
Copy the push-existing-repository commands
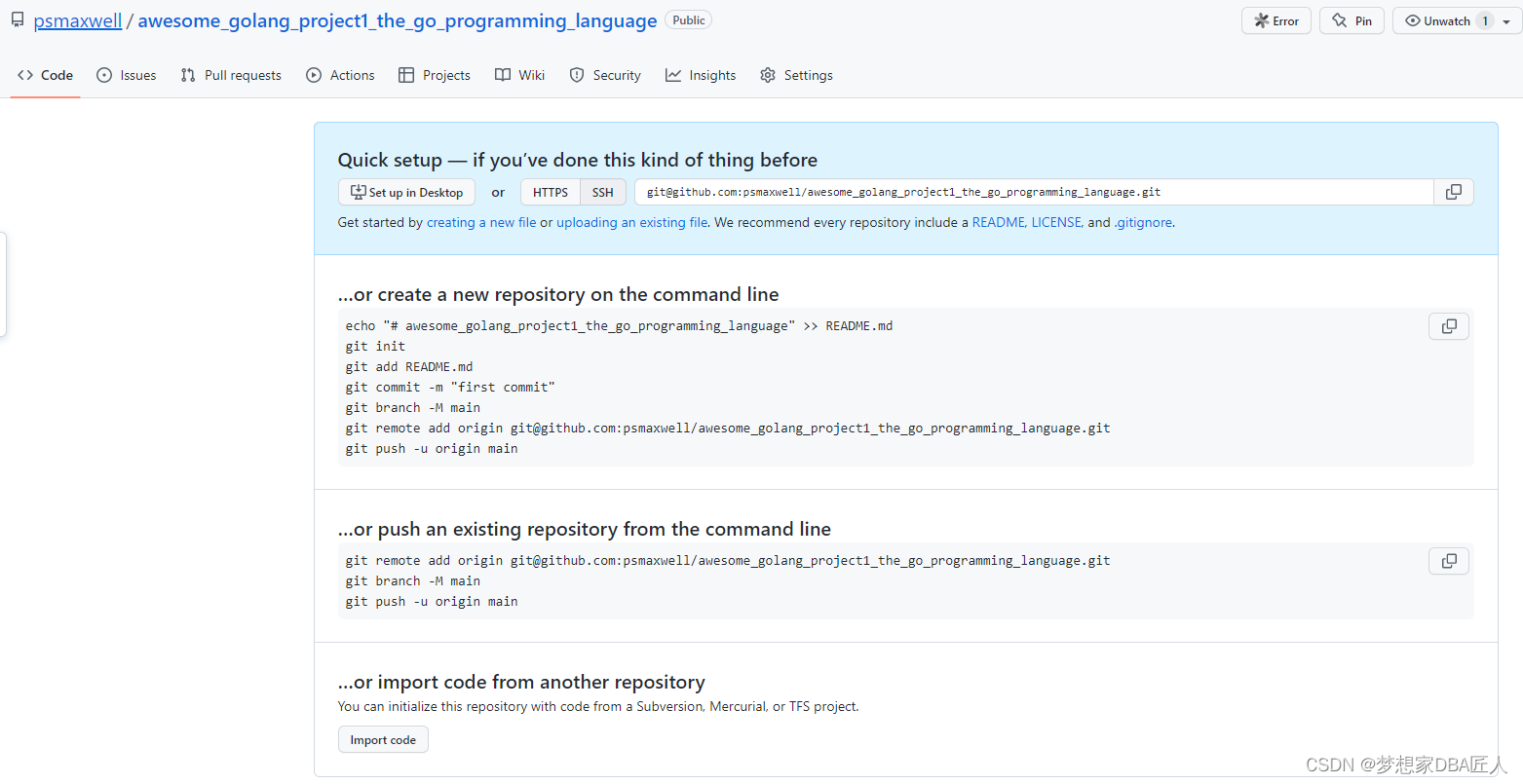coord(1449,561)
